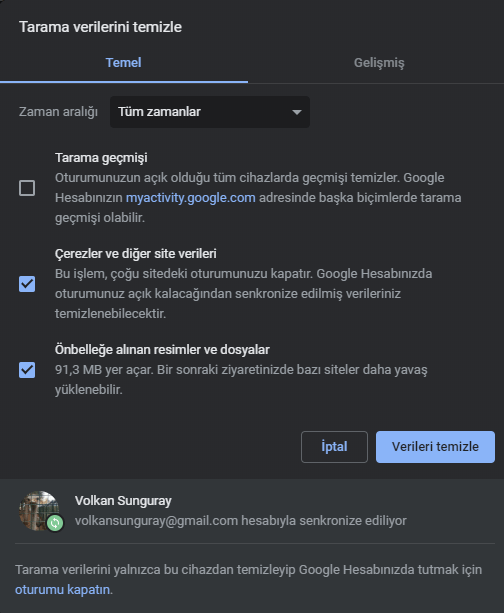Click the dropdown arrow beside Tüm zamanlar
Viewport: 504px width, 613px height.
297,112
